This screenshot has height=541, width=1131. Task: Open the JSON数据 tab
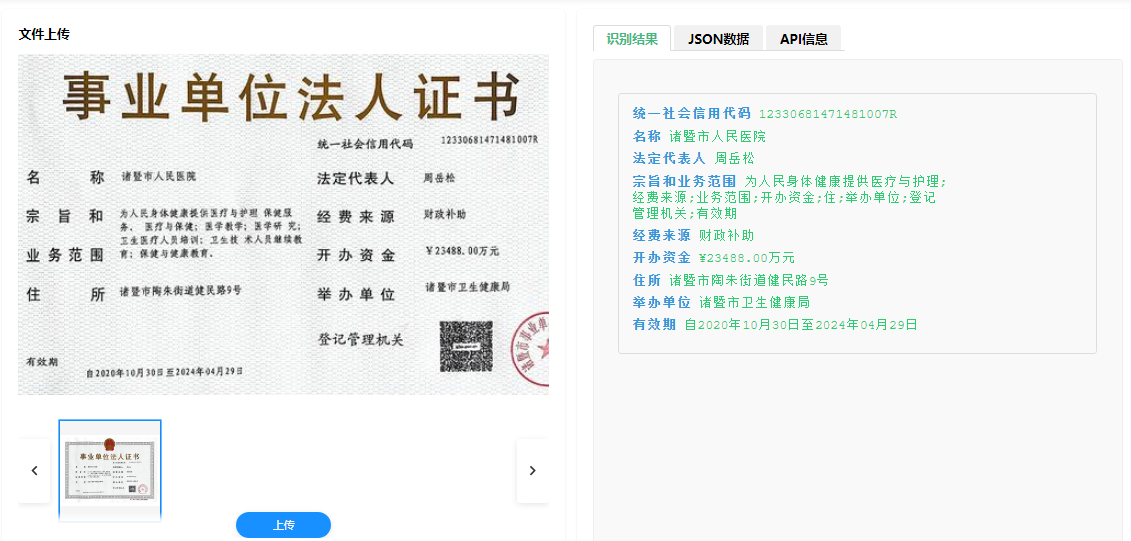718,39
